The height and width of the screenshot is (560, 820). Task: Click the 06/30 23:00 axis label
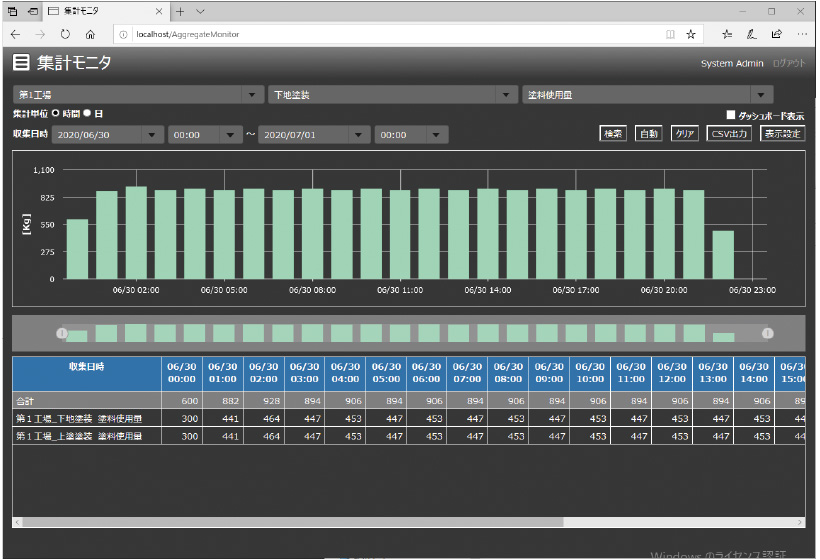tap(753, 290)
